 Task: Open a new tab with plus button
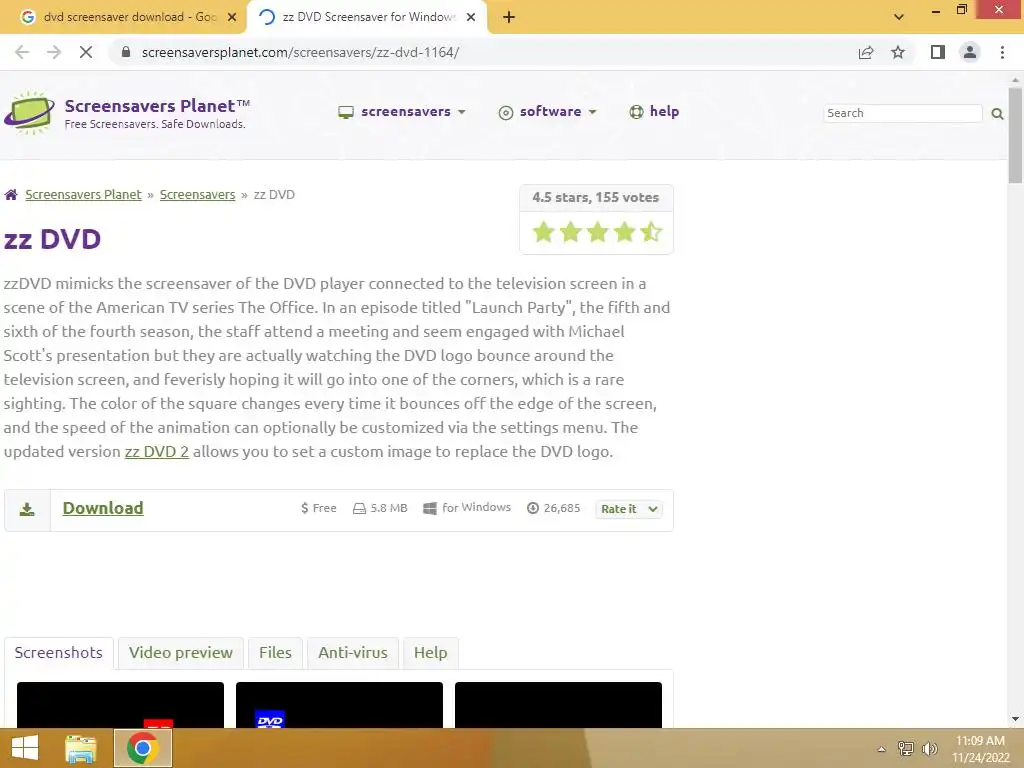tap(509, 18)
